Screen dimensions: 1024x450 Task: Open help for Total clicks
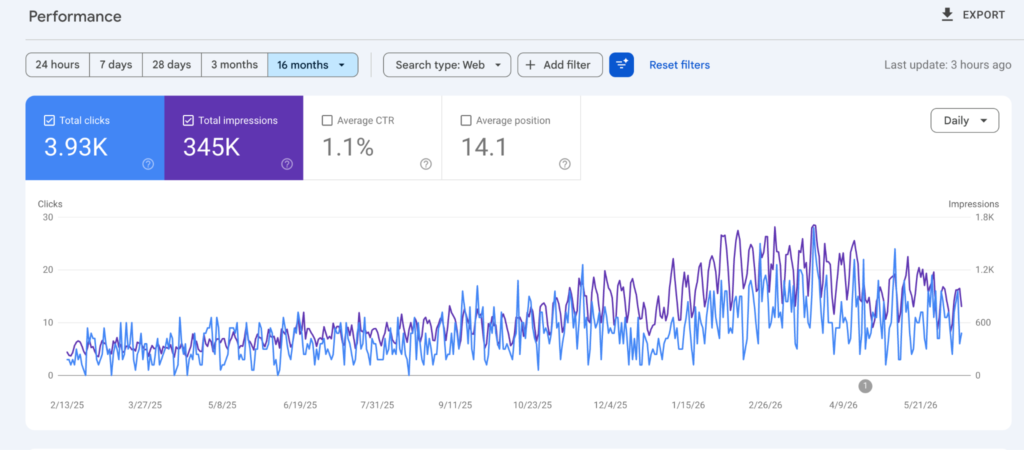click(148, 164)
